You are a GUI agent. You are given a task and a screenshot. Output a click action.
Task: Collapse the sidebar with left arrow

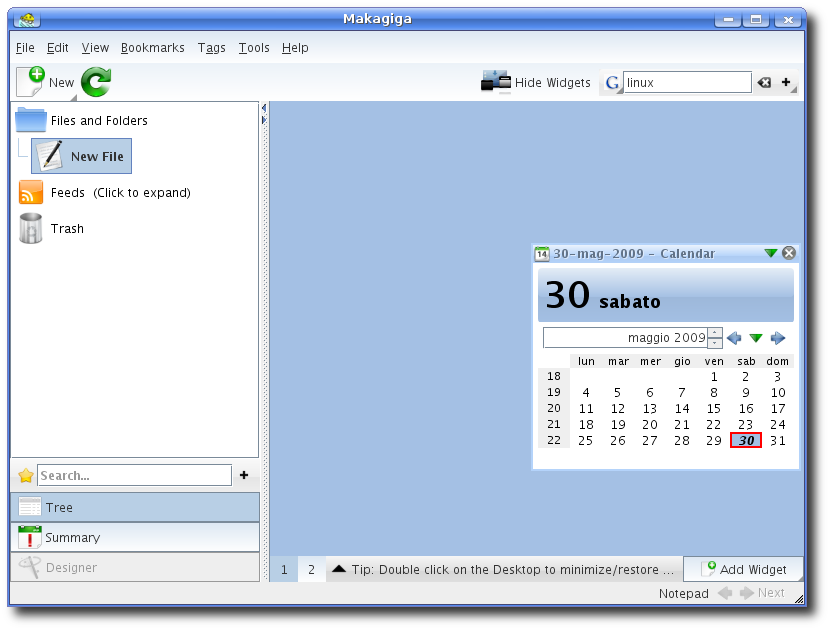264,108
